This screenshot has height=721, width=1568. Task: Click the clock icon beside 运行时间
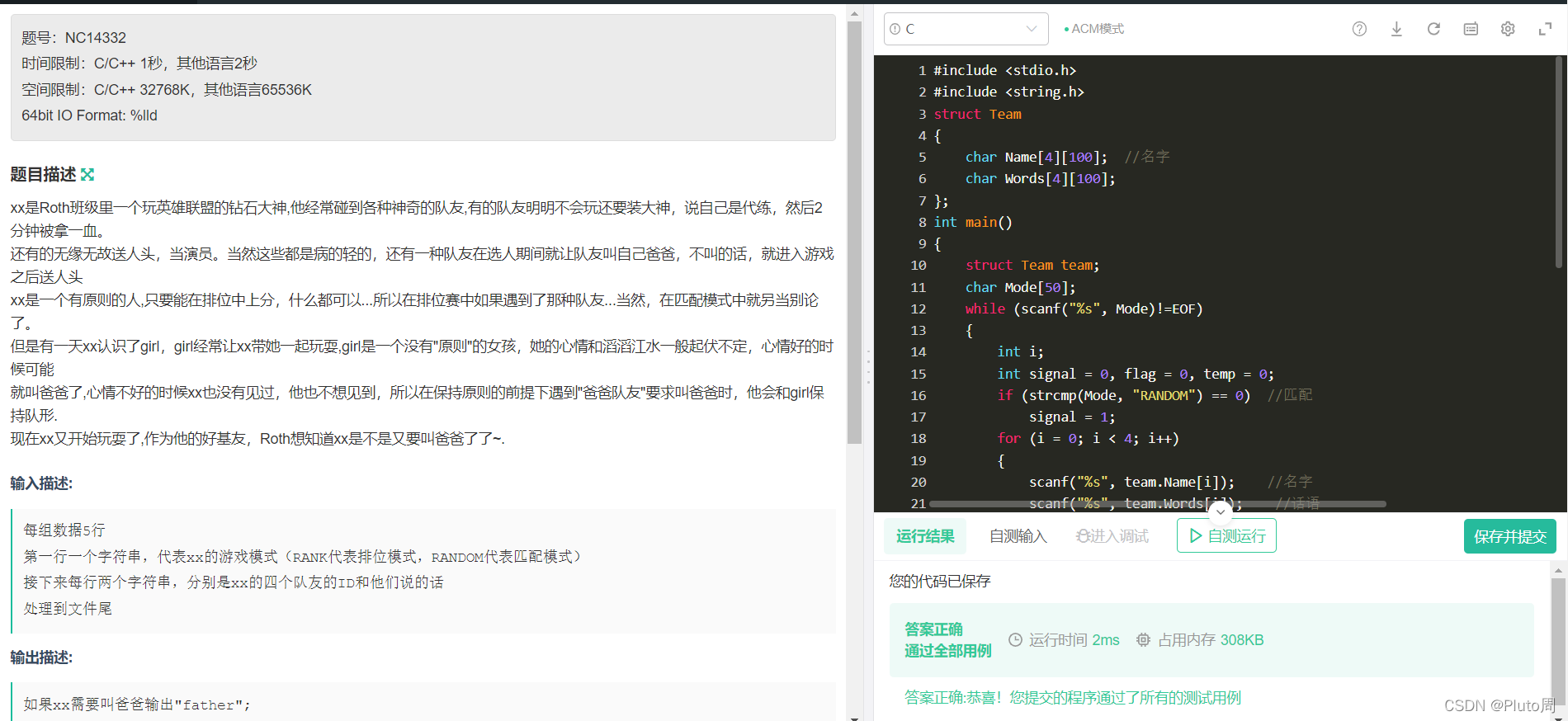tap(1015, 640)
